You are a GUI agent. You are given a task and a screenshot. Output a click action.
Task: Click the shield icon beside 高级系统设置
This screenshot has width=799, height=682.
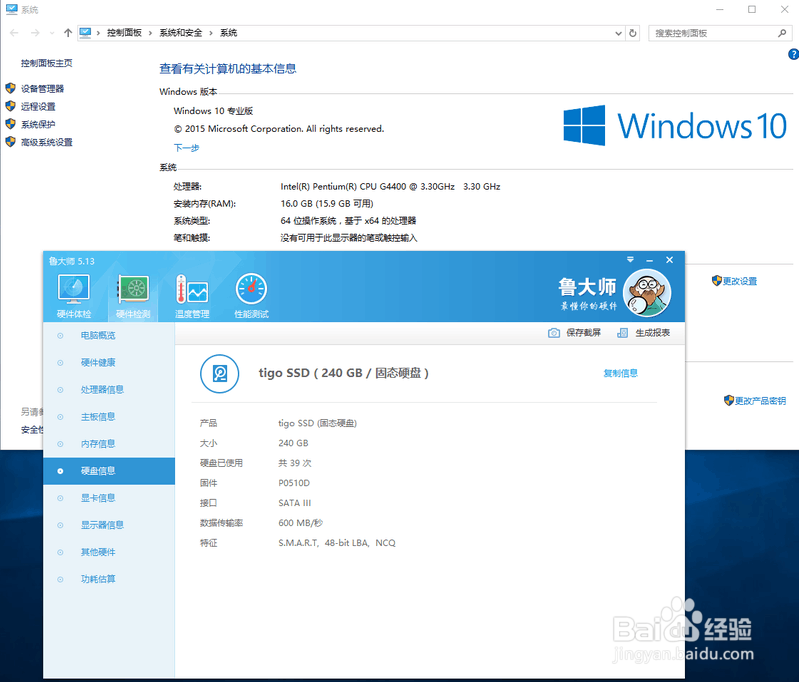[10, 142]
